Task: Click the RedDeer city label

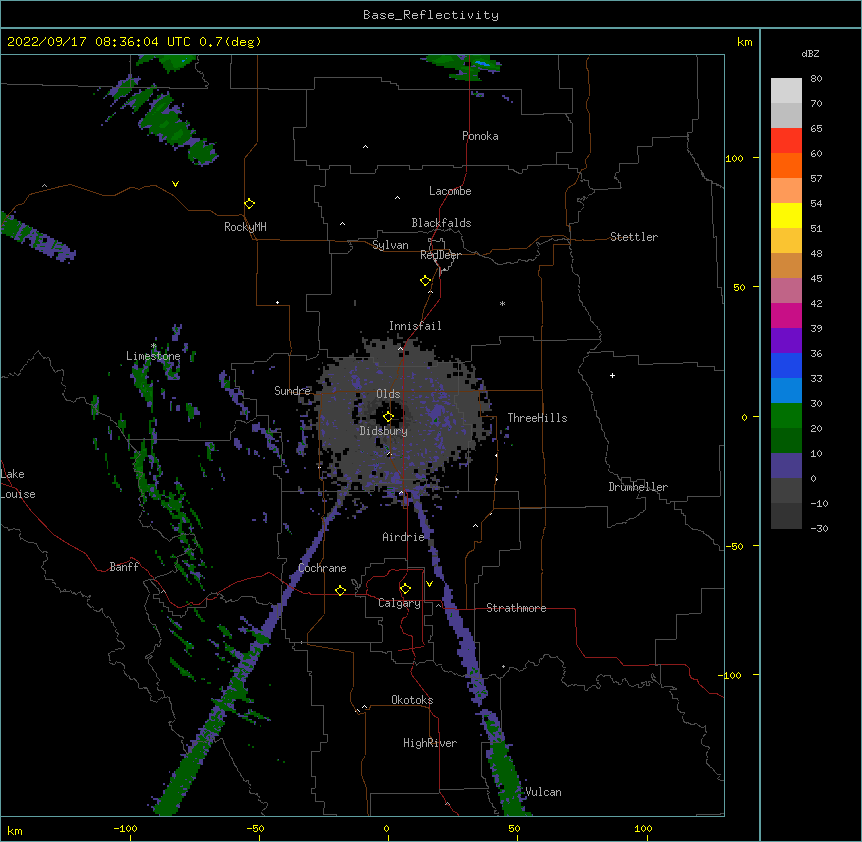Action: [x=440, y=255]
